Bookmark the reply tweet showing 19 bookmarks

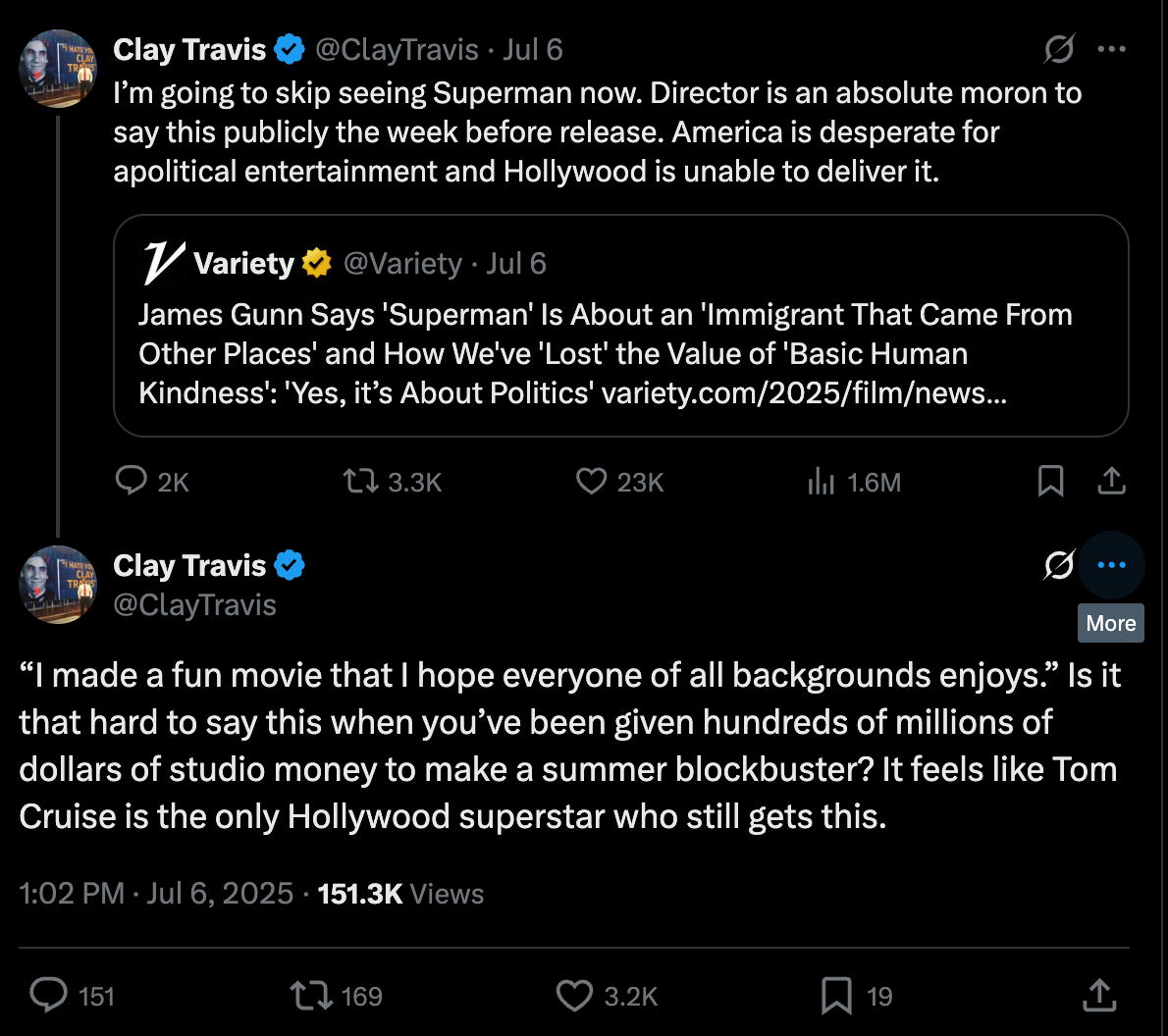pos(835,995)
